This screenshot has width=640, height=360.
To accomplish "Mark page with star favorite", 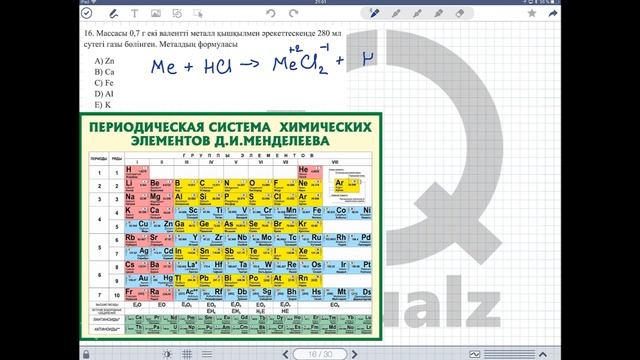I will tap(531, 13).
